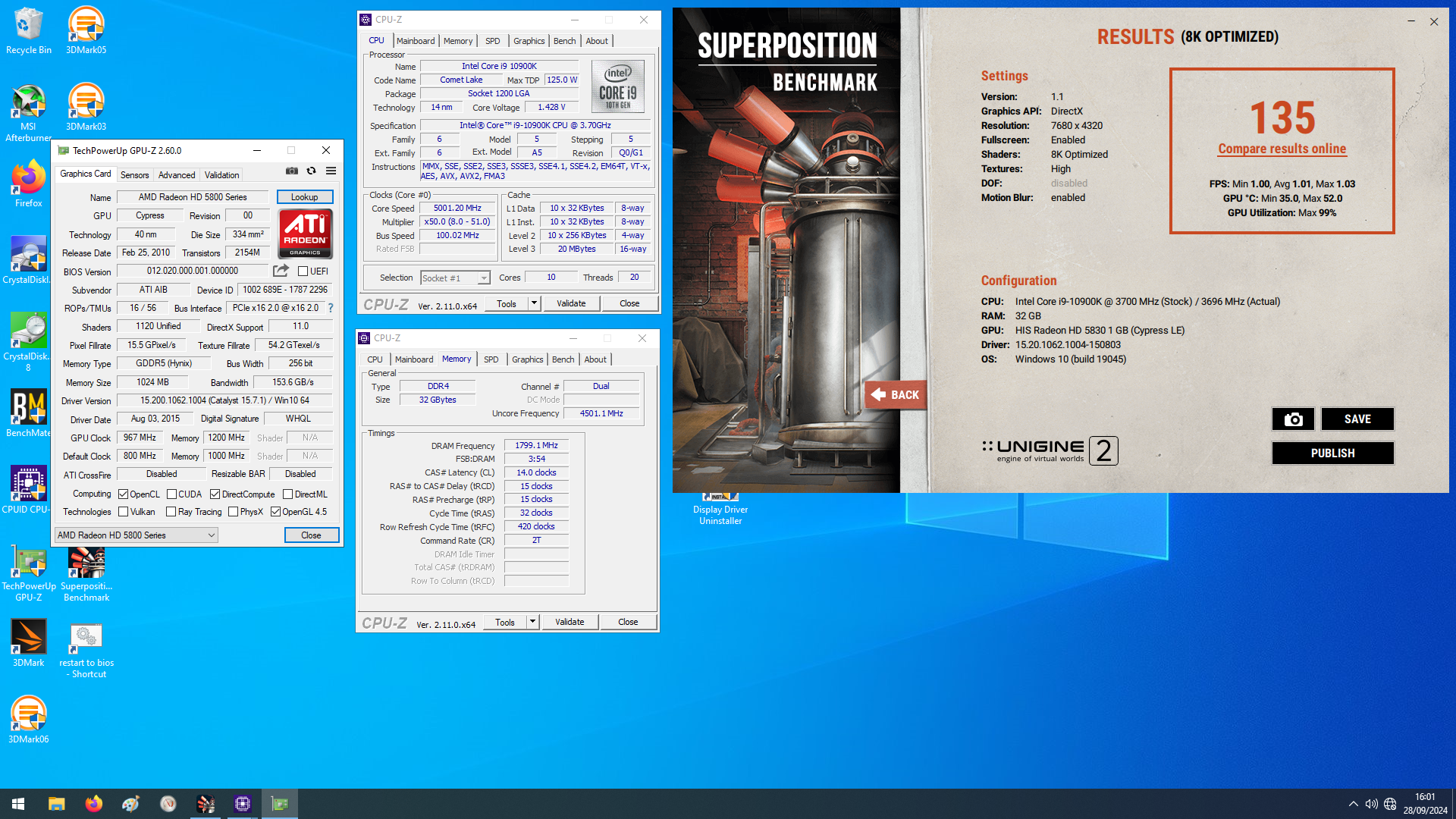Toggle the PhysX checkbox
Image resolution: width=1456 pixels, height=819 pixels.
coord(234,512)
